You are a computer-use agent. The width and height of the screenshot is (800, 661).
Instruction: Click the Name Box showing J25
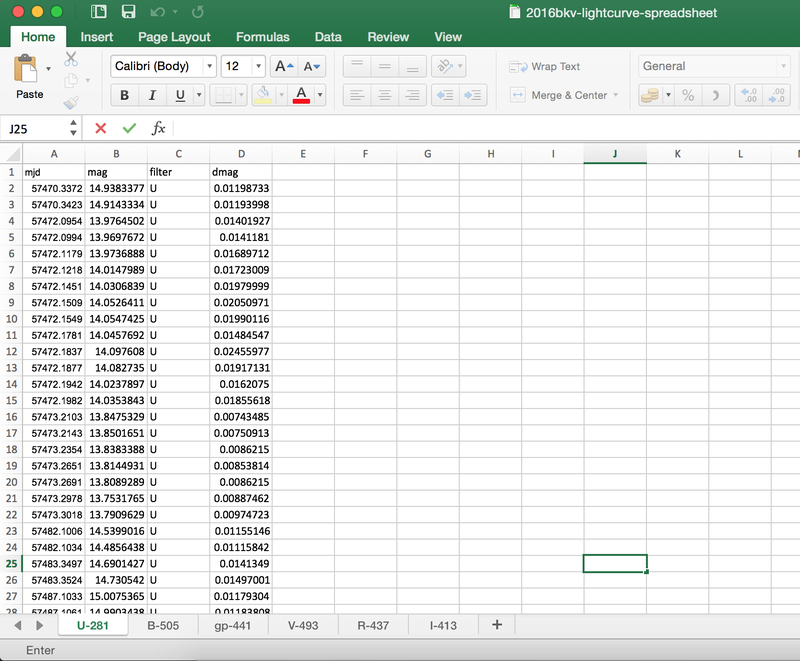click(34, 128)
